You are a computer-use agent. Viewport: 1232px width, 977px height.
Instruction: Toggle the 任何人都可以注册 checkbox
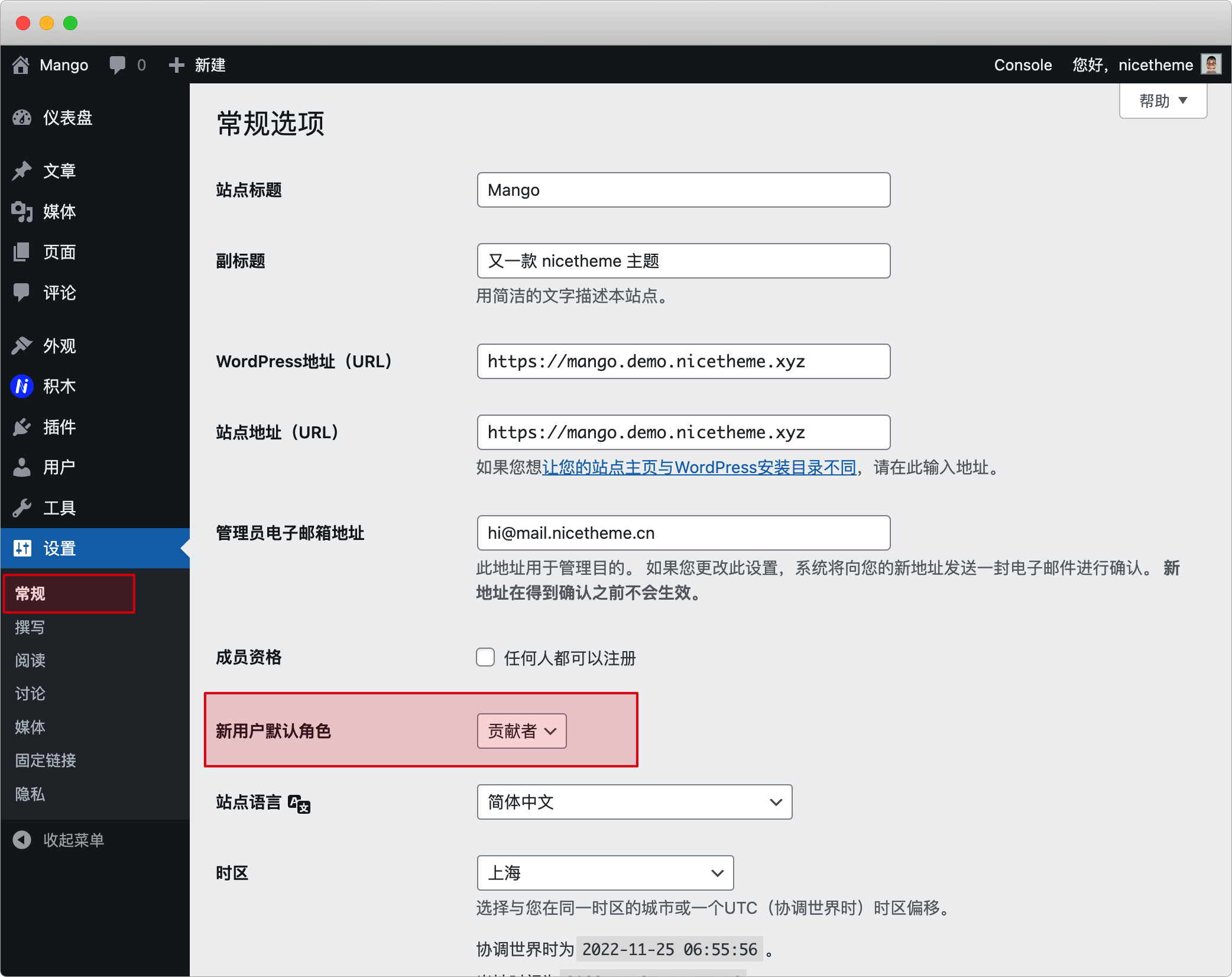[x=485, y=657]
